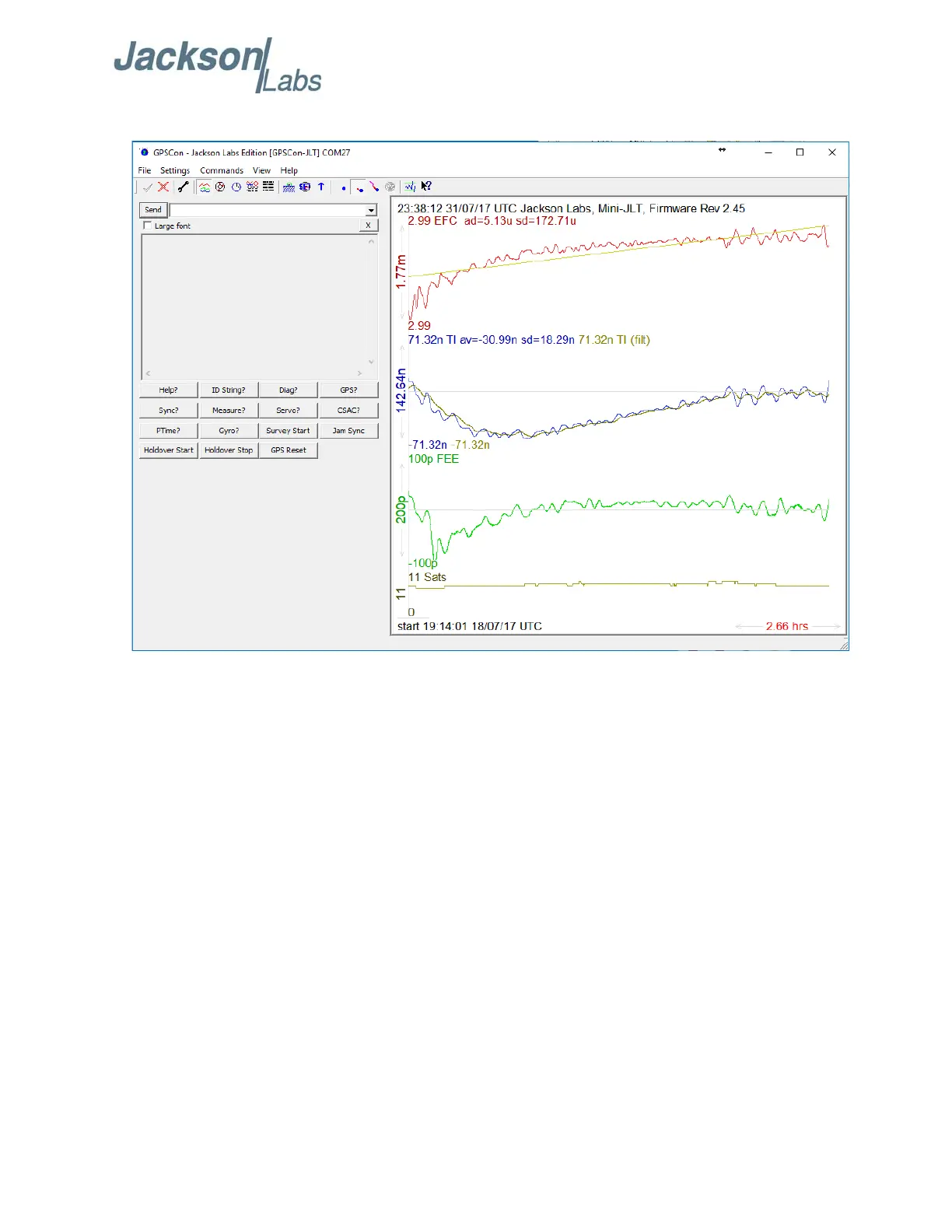
Task: Click the CSAC? button
Action: 348,411
